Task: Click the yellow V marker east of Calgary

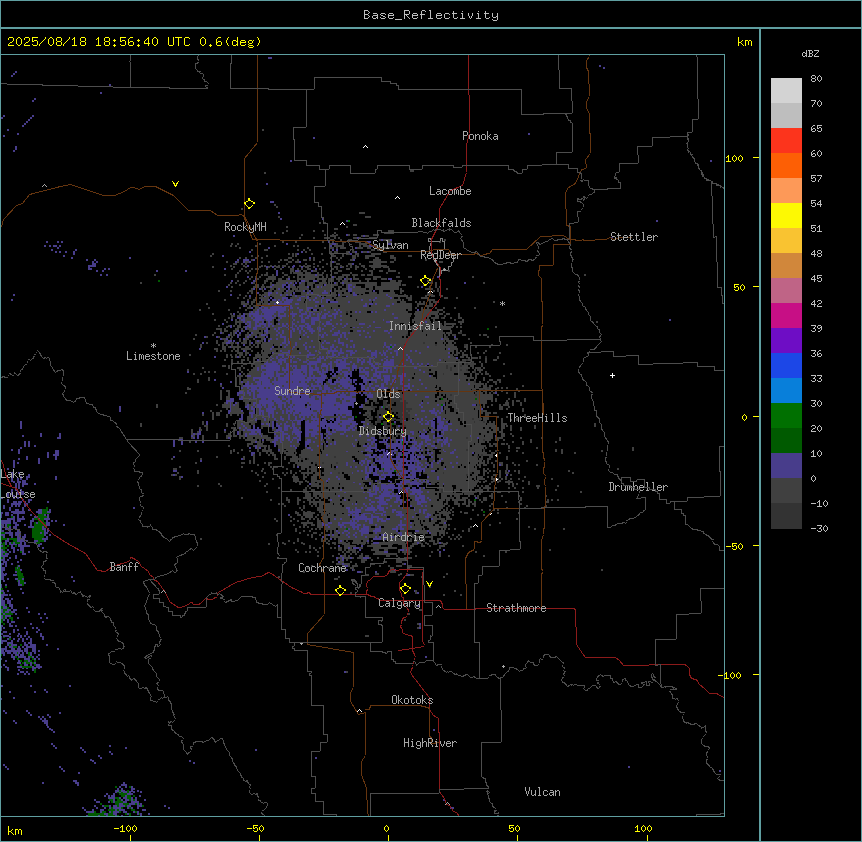Action: tap(429, 584)
